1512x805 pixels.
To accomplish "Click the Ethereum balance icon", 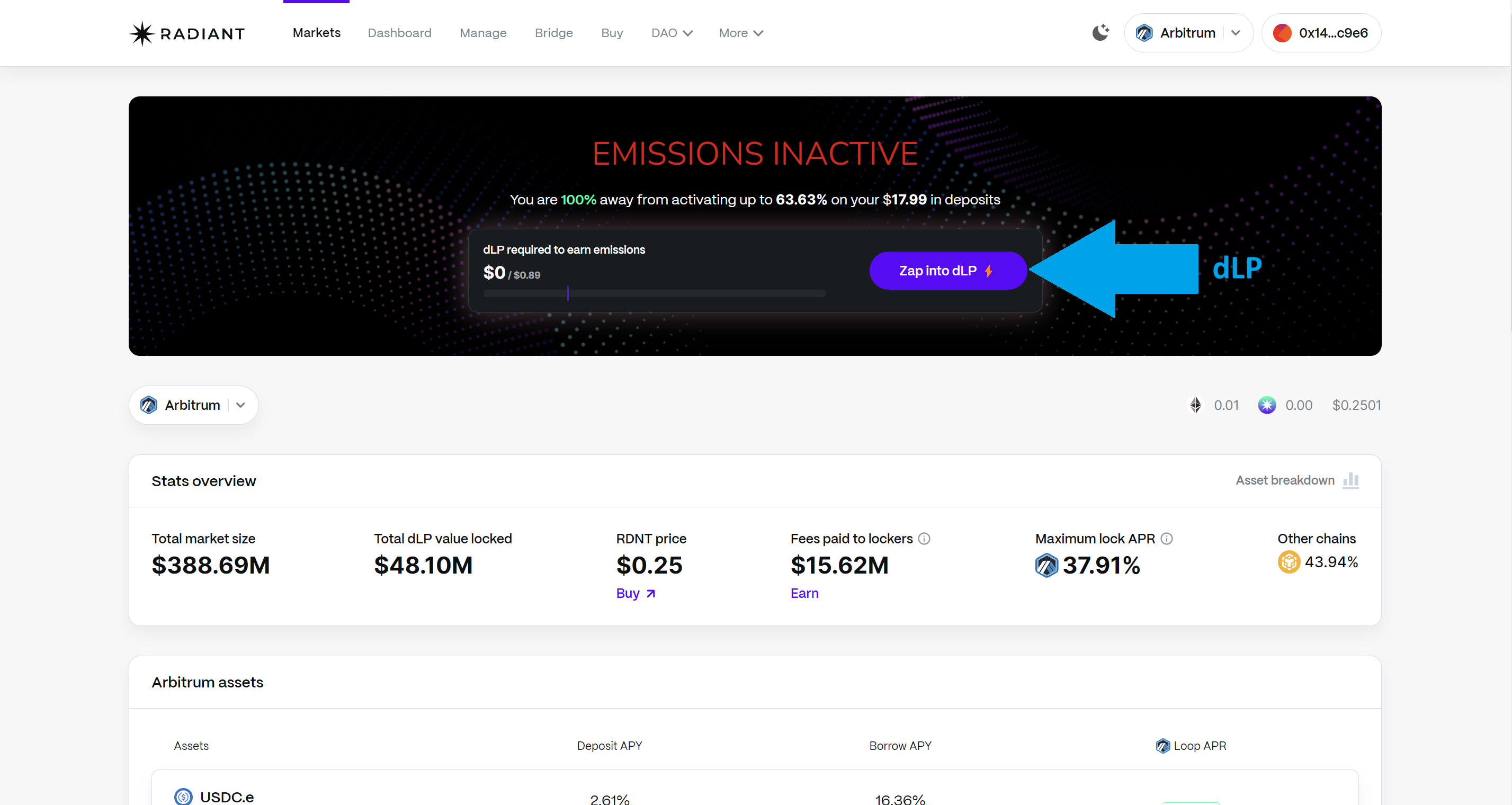I will tap(1195, 405).
